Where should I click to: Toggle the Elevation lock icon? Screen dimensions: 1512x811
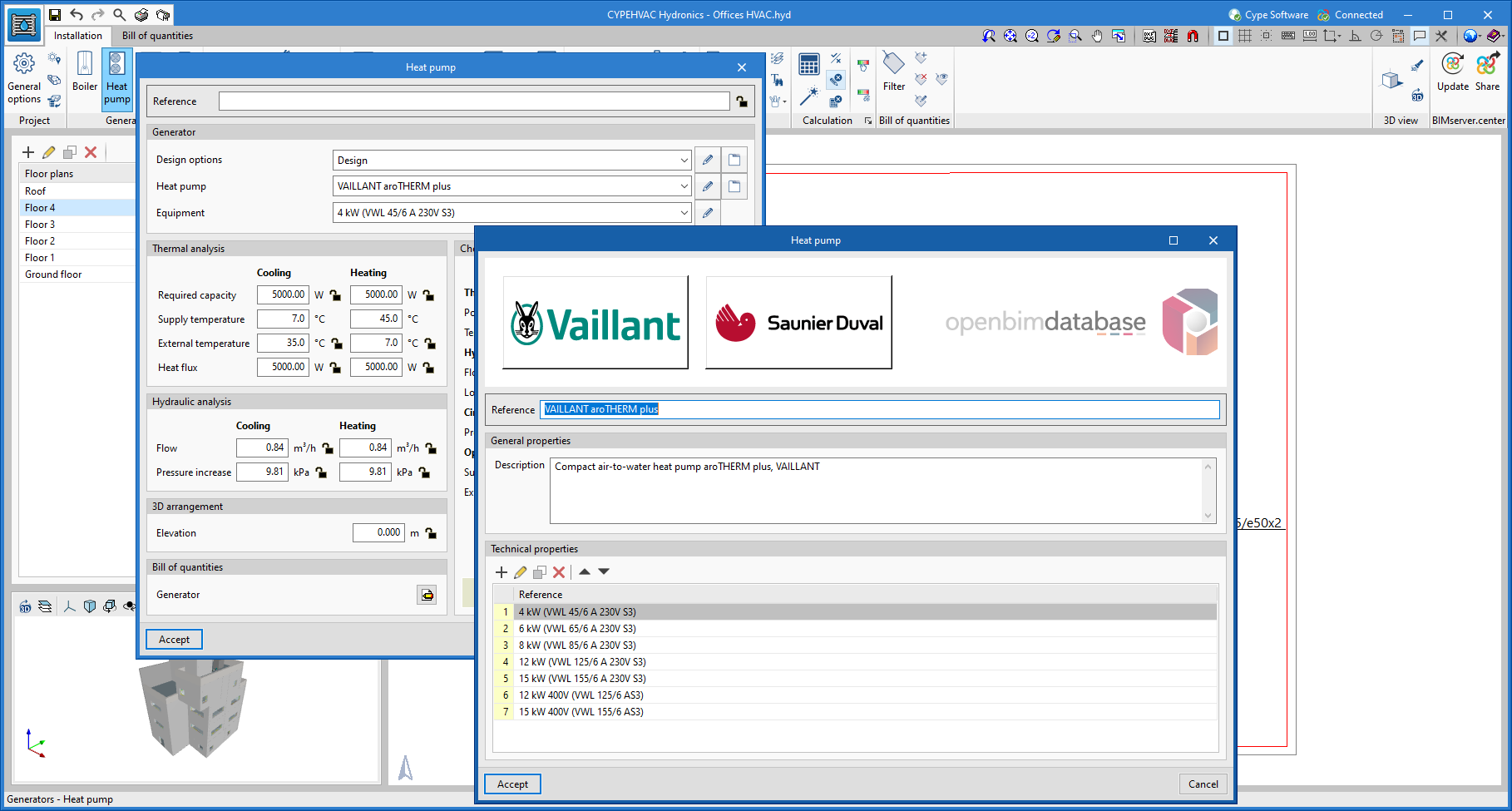(431, 533)
